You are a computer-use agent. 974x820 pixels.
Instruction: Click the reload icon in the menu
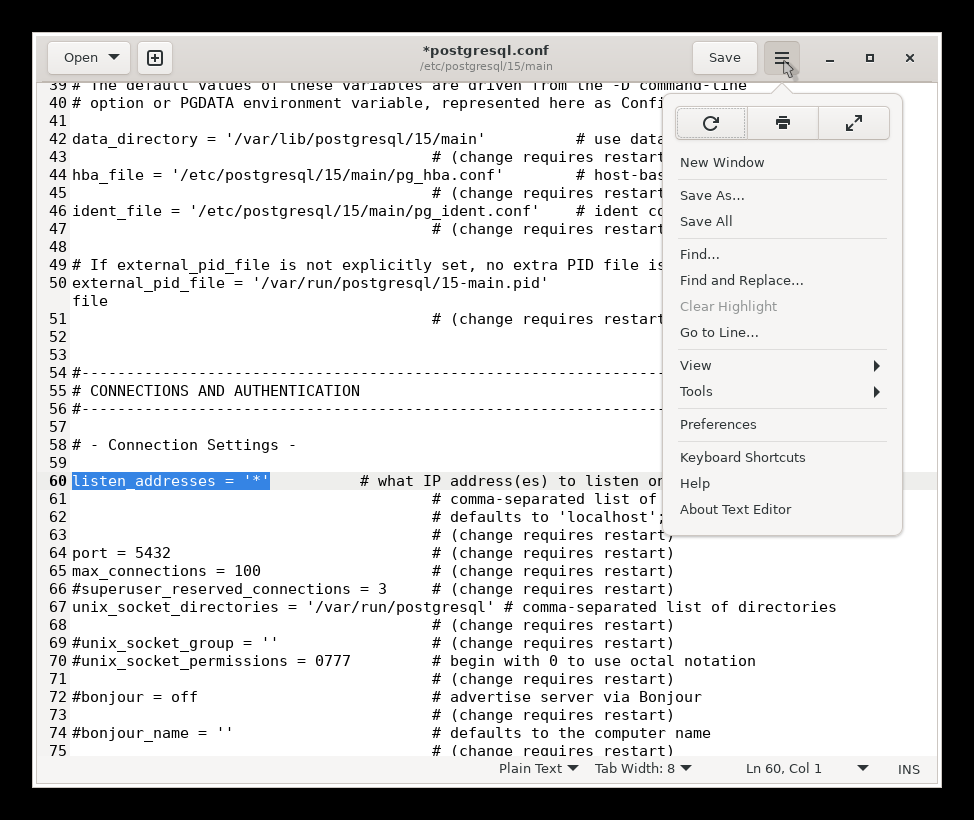[x=711, y=123]
